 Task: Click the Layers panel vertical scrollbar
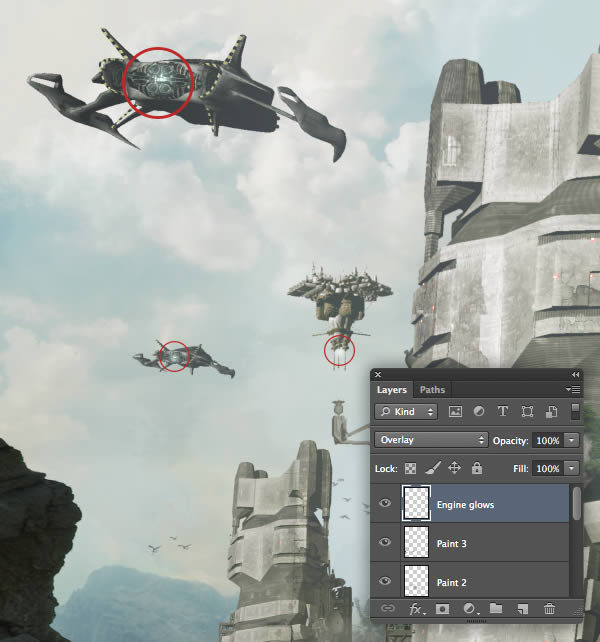pos(576,504)
